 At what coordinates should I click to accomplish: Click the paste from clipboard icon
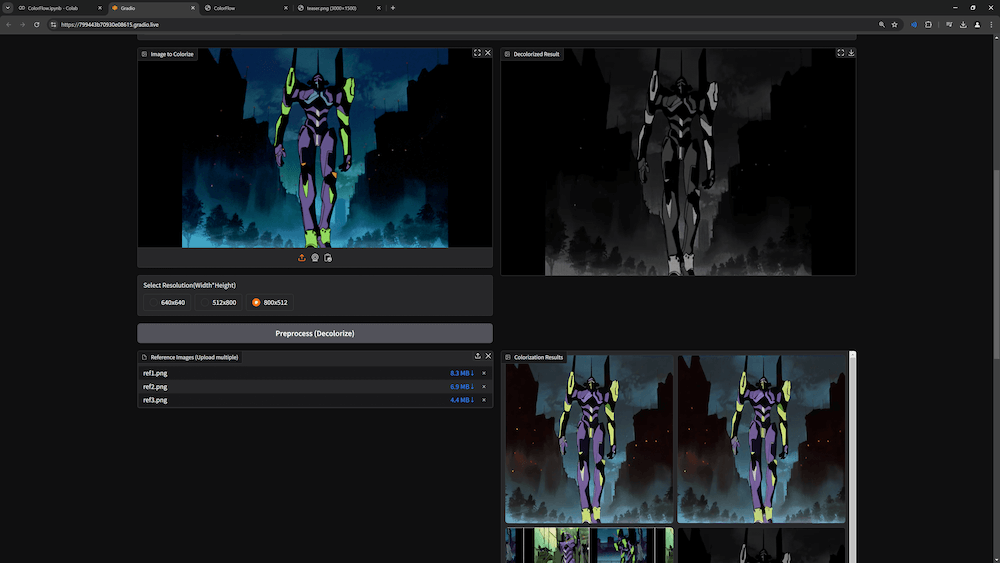point(328,258)
